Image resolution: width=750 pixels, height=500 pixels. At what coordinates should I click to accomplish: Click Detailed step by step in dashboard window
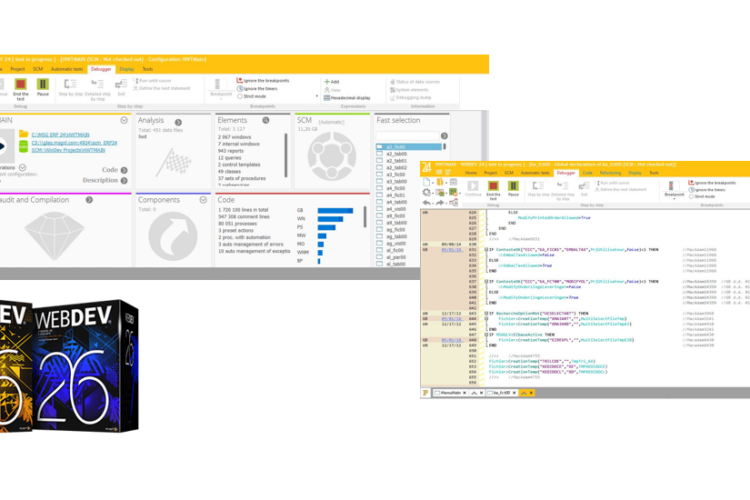(97, 89)
